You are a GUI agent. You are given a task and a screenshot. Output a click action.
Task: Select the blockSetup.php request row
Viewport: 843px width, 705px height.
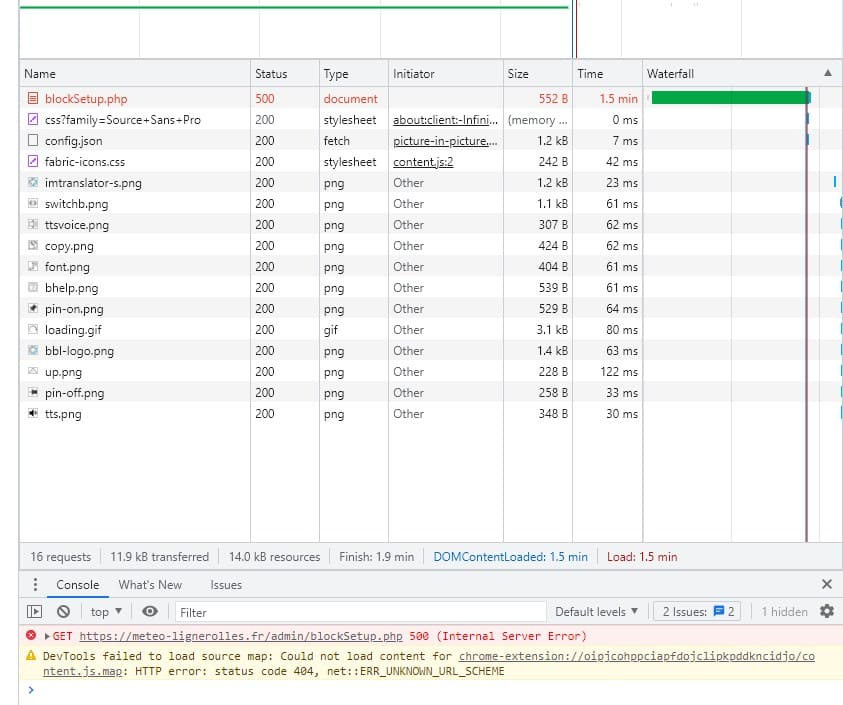pos(430,98)
